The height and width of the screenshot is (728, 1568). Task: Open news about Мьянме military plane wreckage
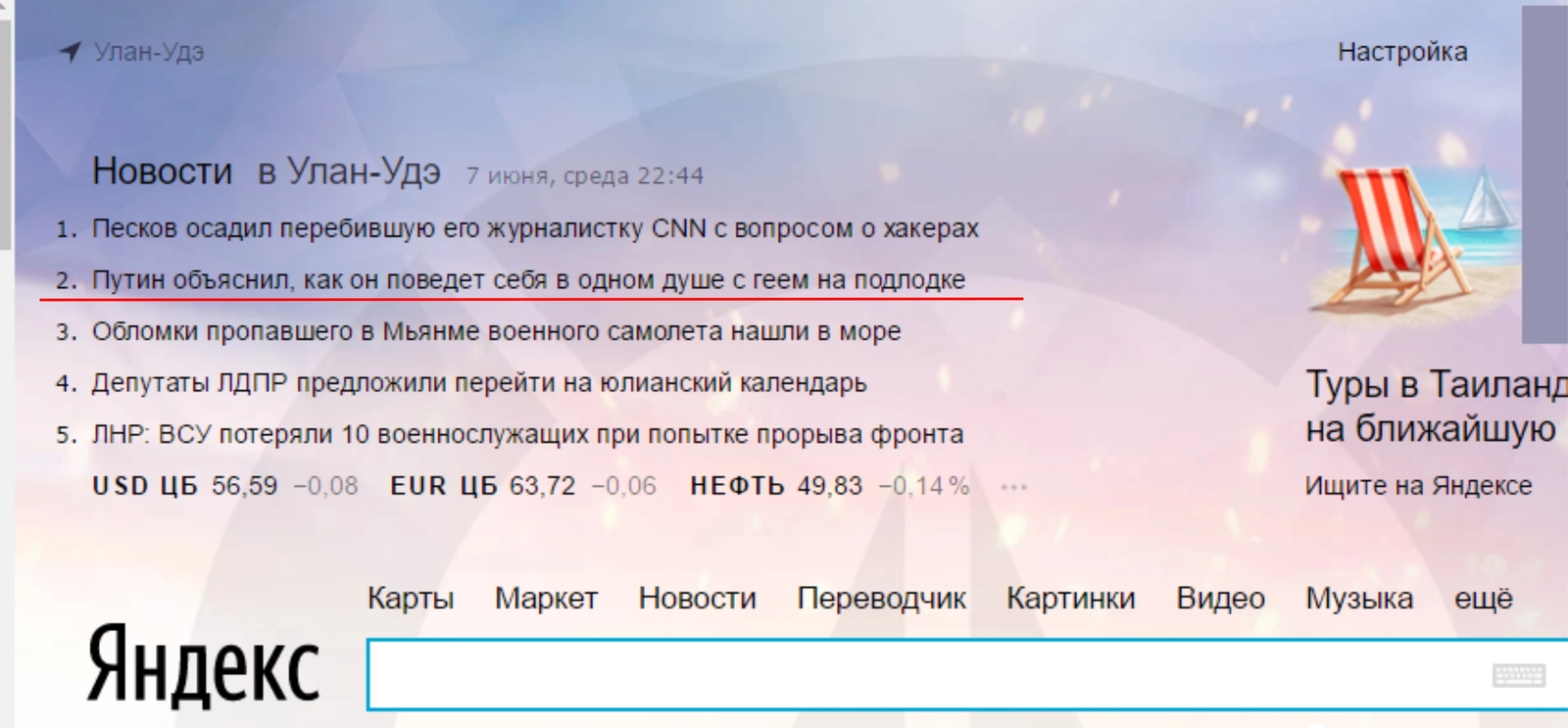[496, 331]
